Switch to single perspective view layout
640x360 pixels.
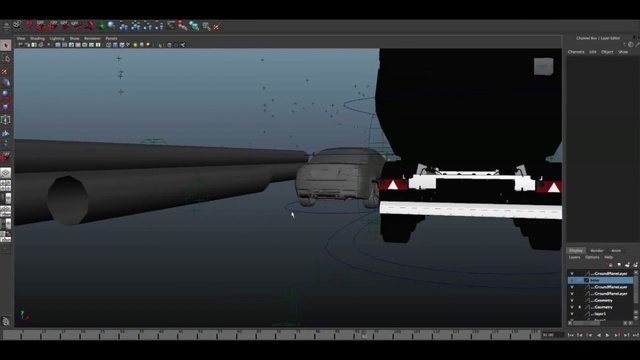click(x=6, y=173)
